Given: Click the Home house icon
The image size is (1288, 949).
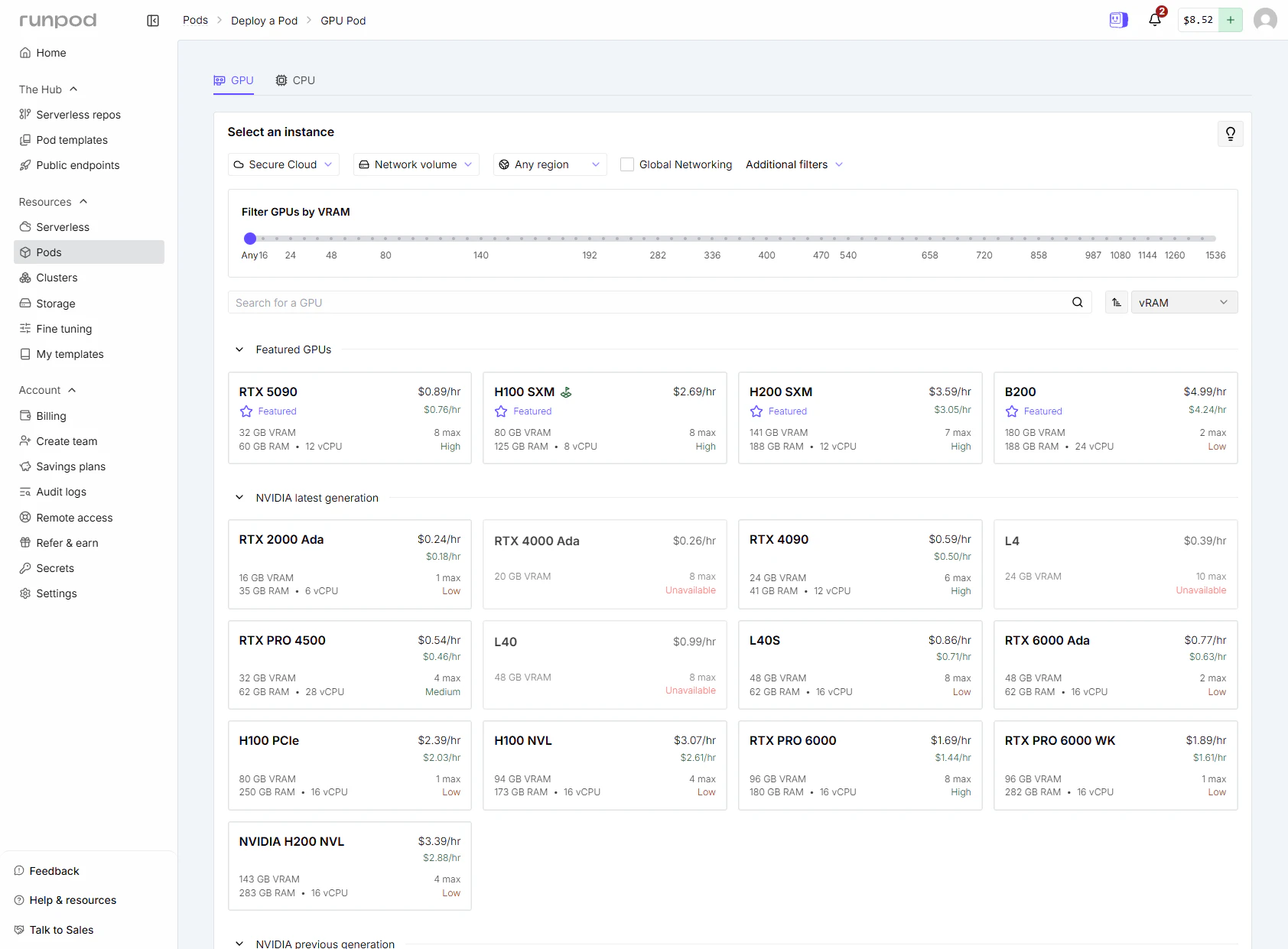Looking at the screenshot, I should click(25, 53).
